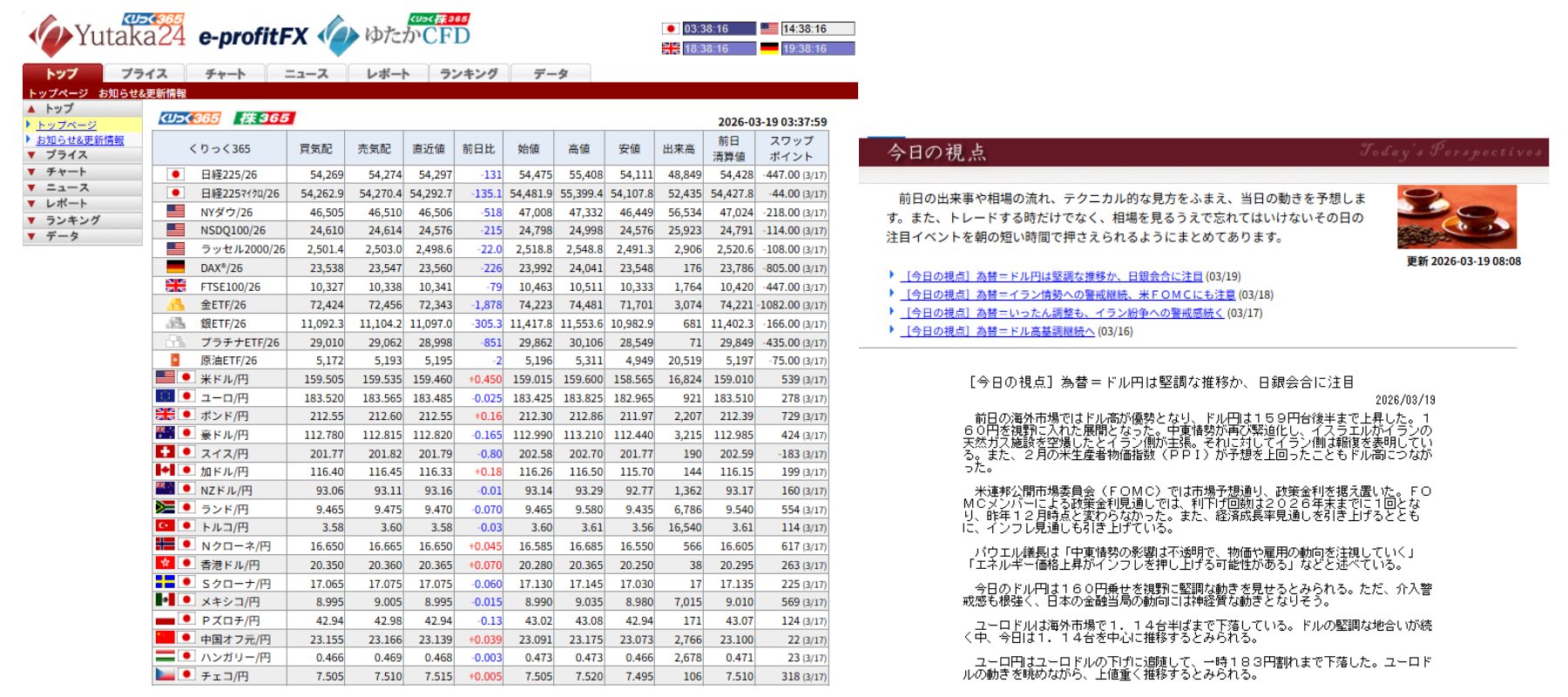Open the レポート tab
This screenshot has width=1568, height=697.
click(x=388, y=74)
